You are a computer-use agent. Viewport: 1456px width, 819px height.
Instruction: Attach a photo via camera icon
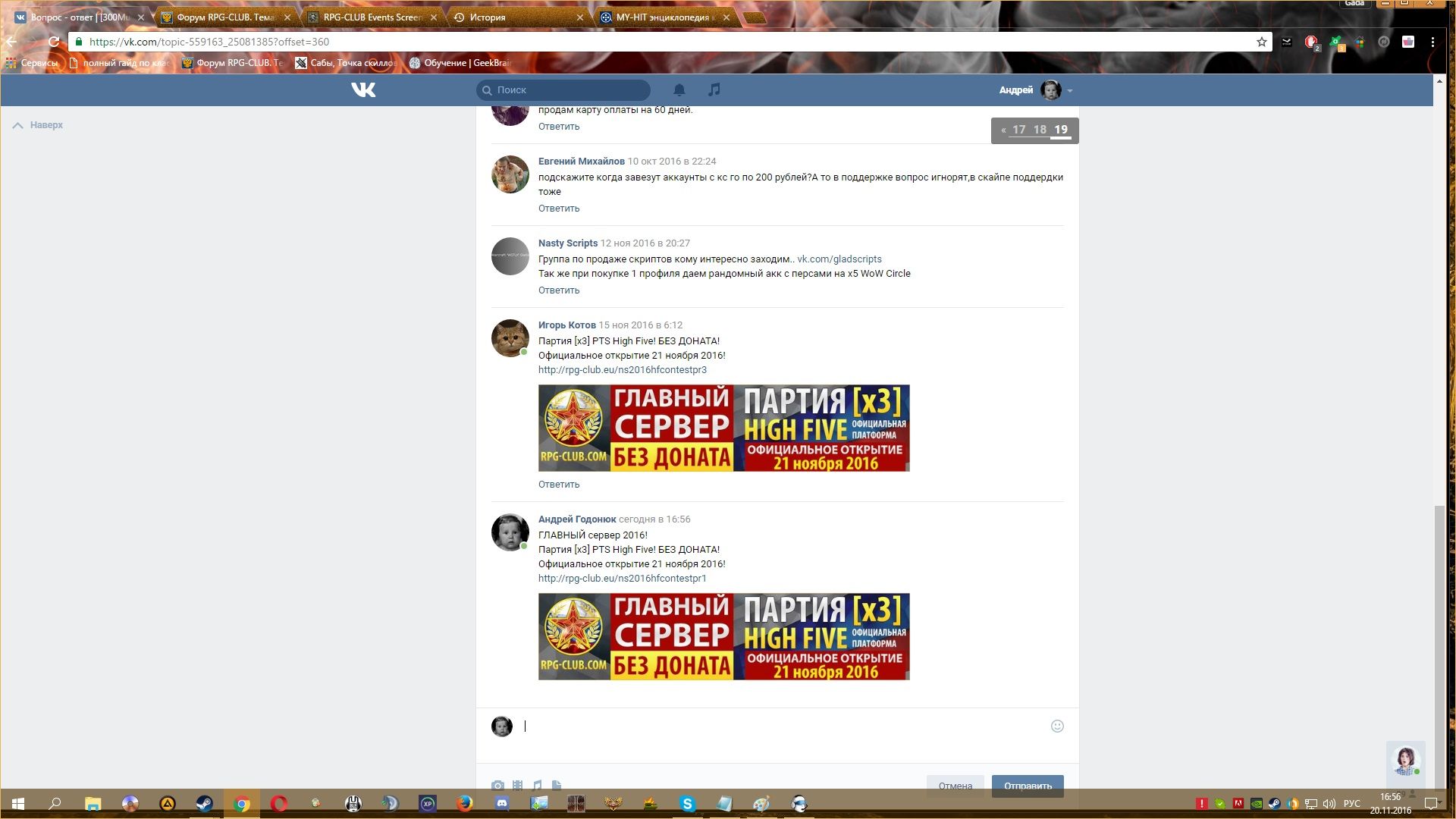pos(497,786)
